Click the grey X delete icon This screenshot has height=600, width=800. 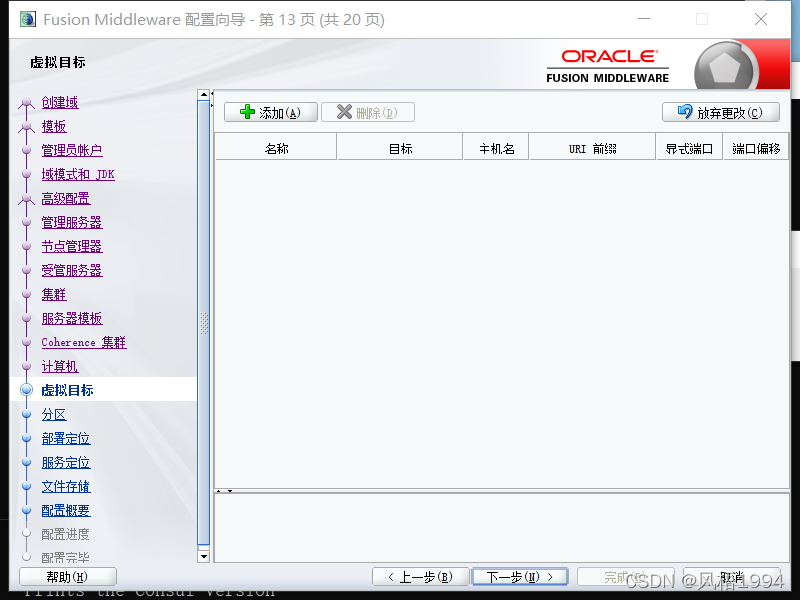click(x=344, y=112)
